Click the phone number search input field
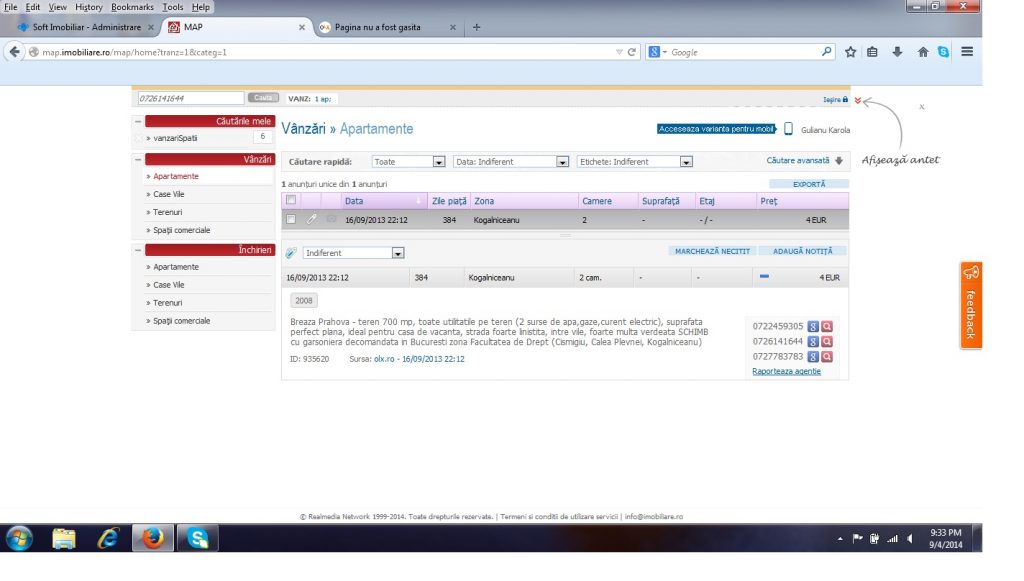 190,98
